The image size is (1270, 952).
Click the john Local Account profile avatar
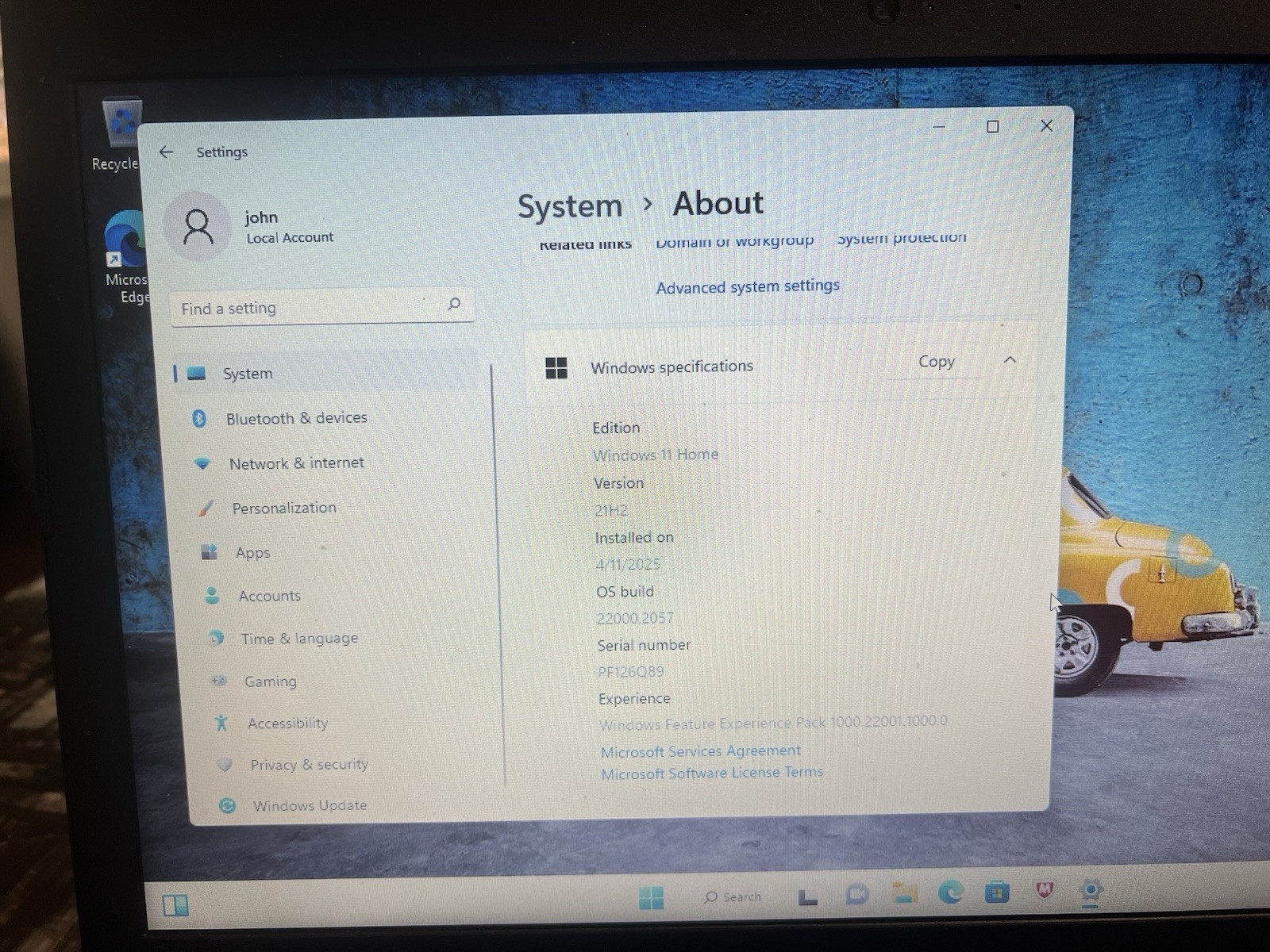198,226
